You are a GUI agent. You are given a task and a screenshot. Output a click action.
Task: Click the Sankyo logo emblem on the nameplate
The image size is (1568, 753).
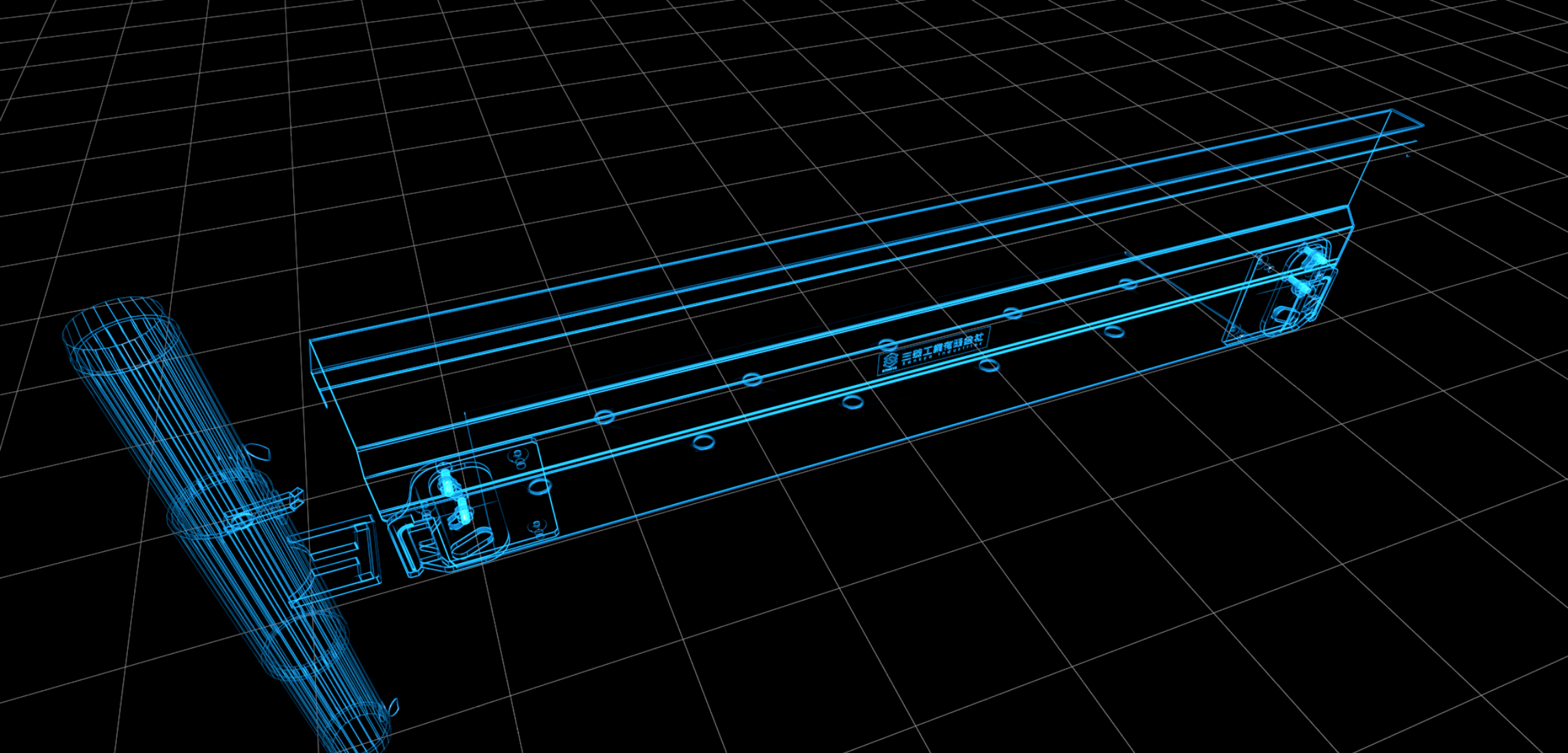tap(890, 361)
